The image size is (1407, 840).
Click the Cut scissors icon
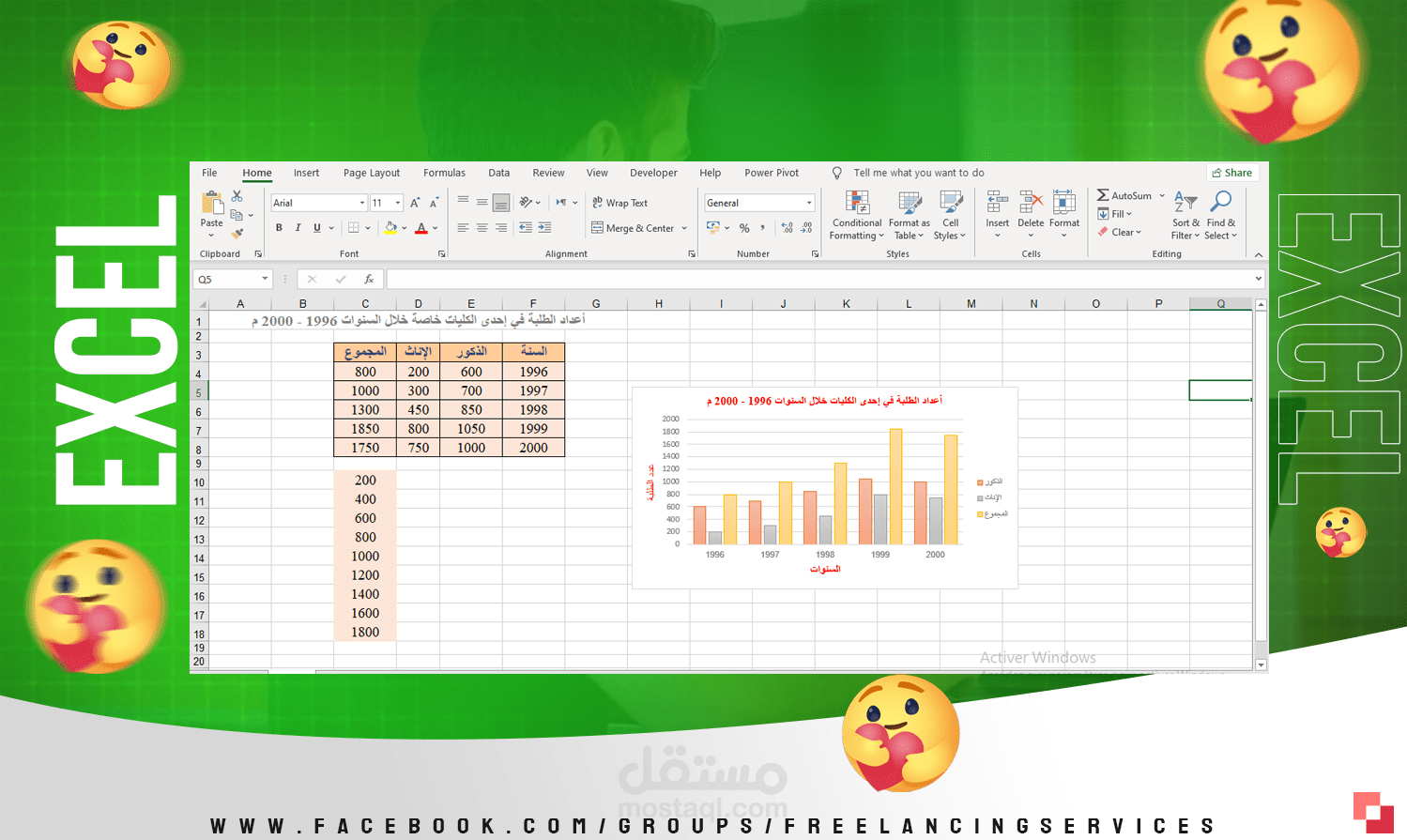[237, 196]
